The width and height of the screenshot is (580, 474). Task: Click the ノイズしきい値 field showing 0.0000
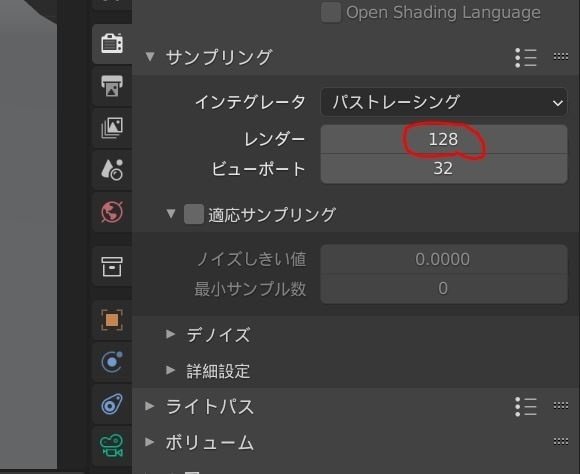(x=444, y=259)
